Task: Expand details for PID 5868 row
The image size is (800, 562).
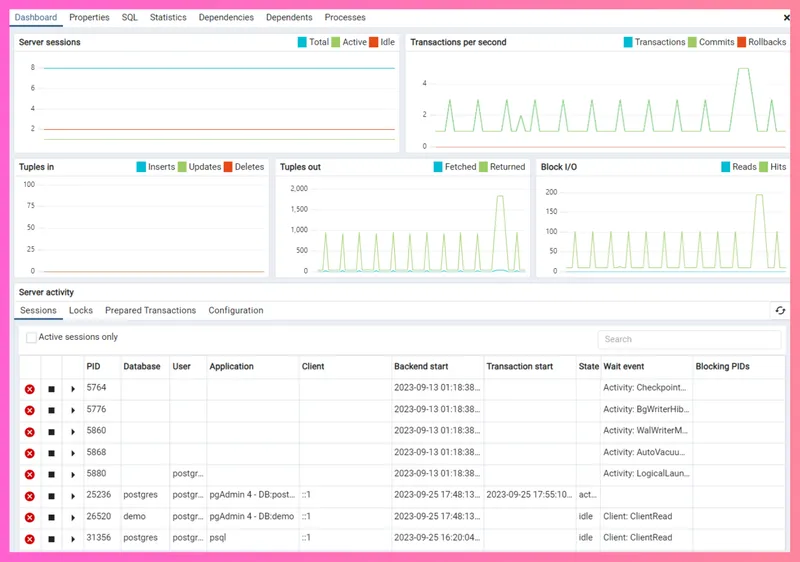Action: 73,453
